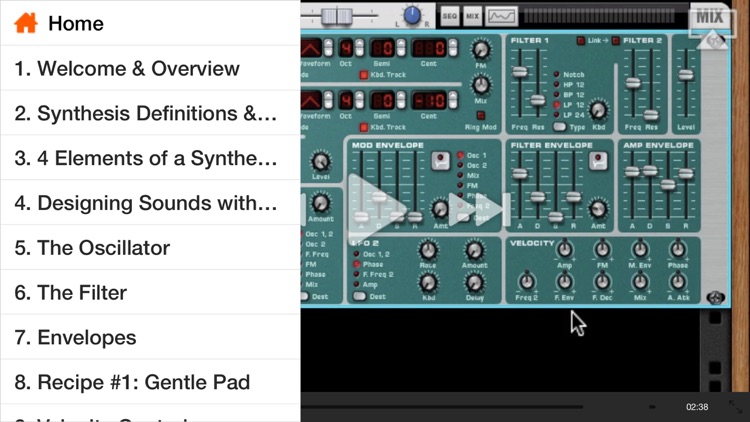
Task: Click the Velocity M. Env knob
Action: click(x=640, y=249)
